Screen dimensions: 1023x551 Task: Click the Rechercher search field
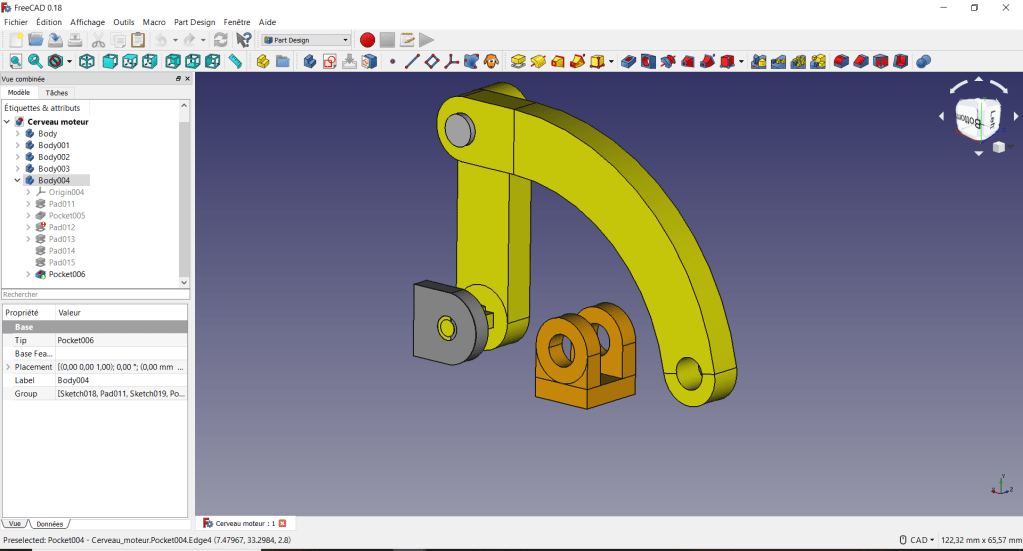click(x=95, y=295)
